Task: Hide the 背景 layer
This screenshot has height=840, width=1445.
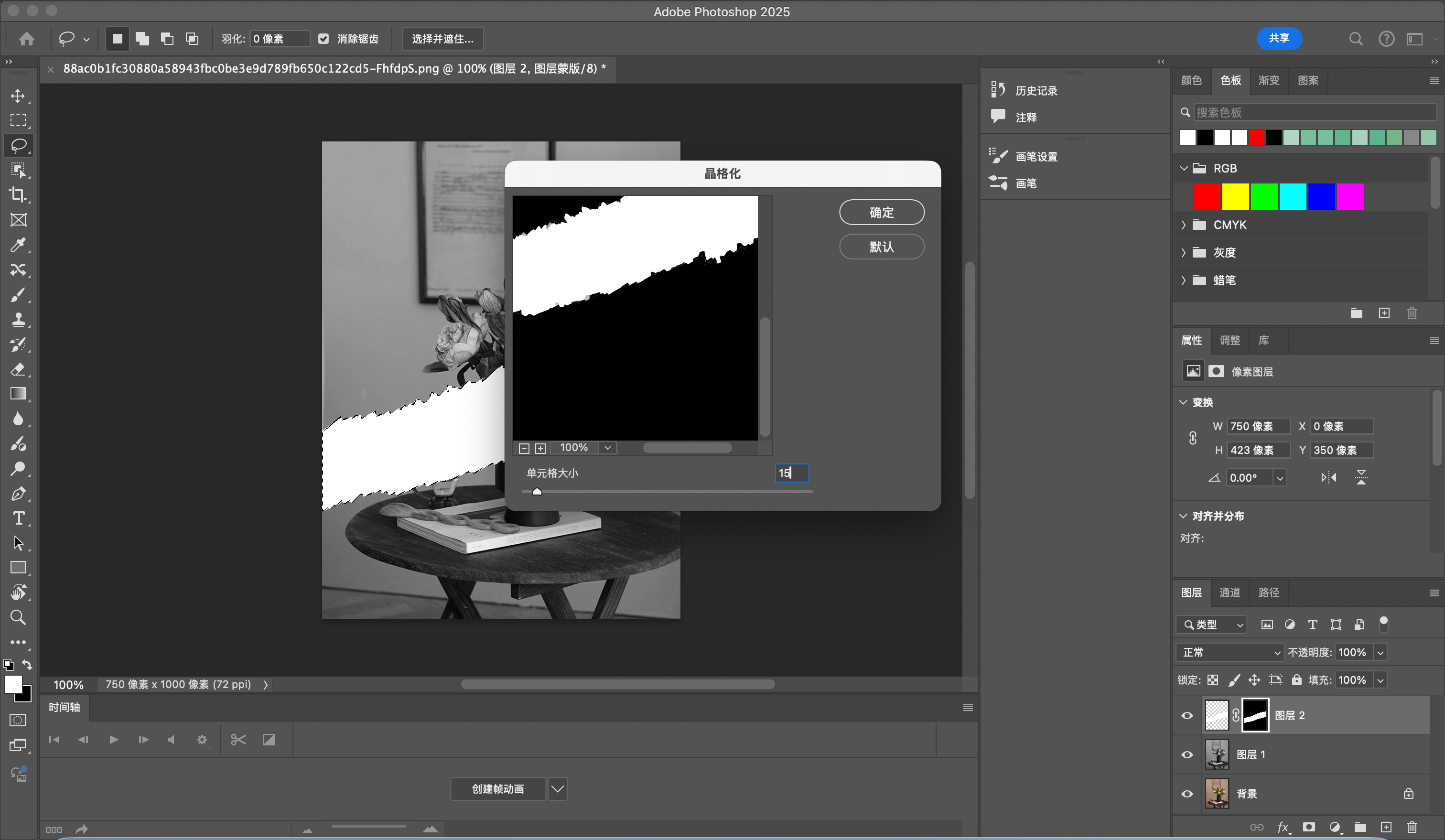Action: pos(1187,794)
